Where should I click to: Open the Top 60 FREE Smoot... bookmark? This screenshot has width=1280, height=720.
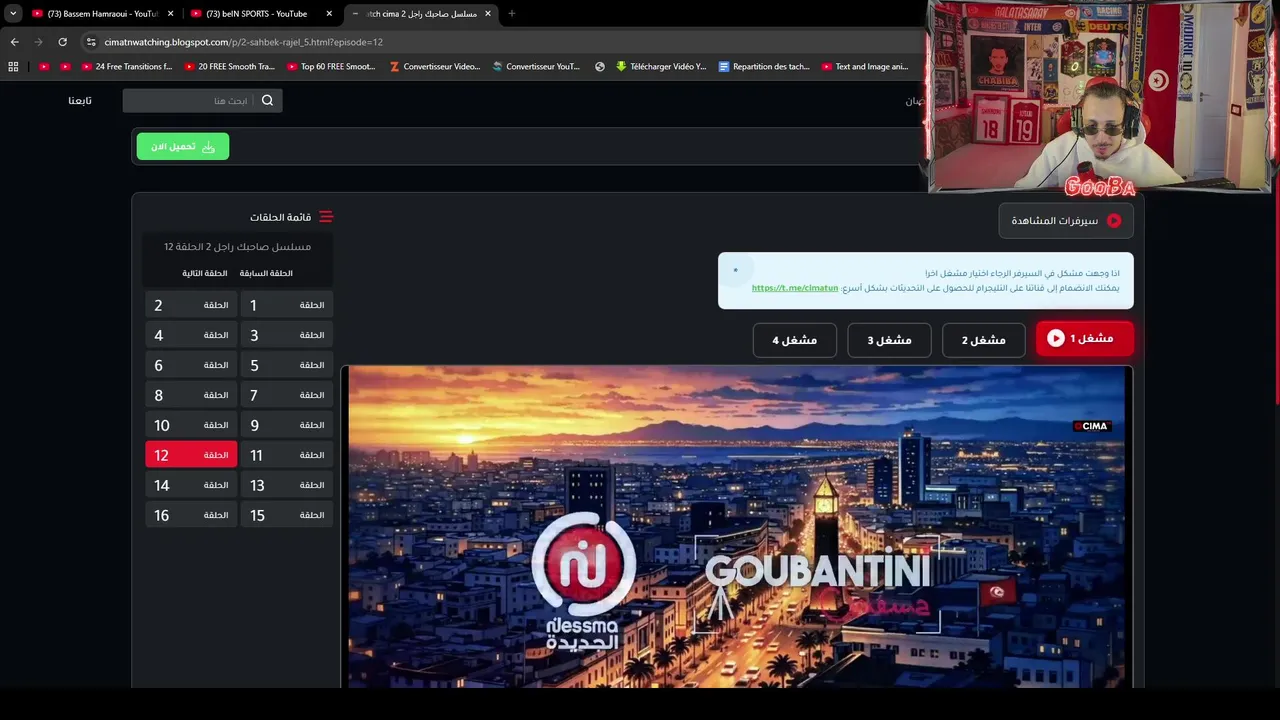pos(331,67)
